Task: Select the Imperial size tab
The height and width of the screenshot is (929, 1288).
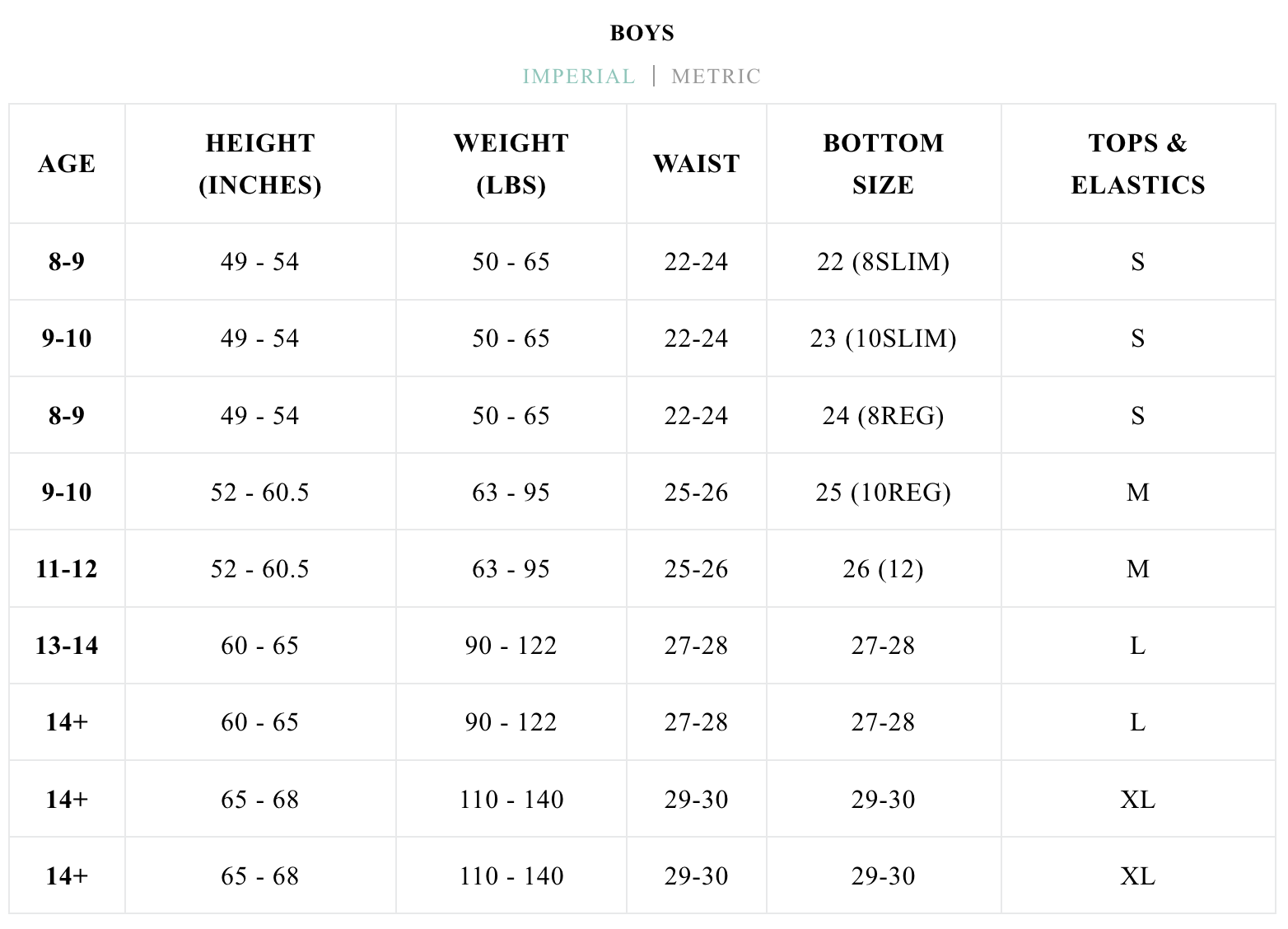Action: pos(579,77)
